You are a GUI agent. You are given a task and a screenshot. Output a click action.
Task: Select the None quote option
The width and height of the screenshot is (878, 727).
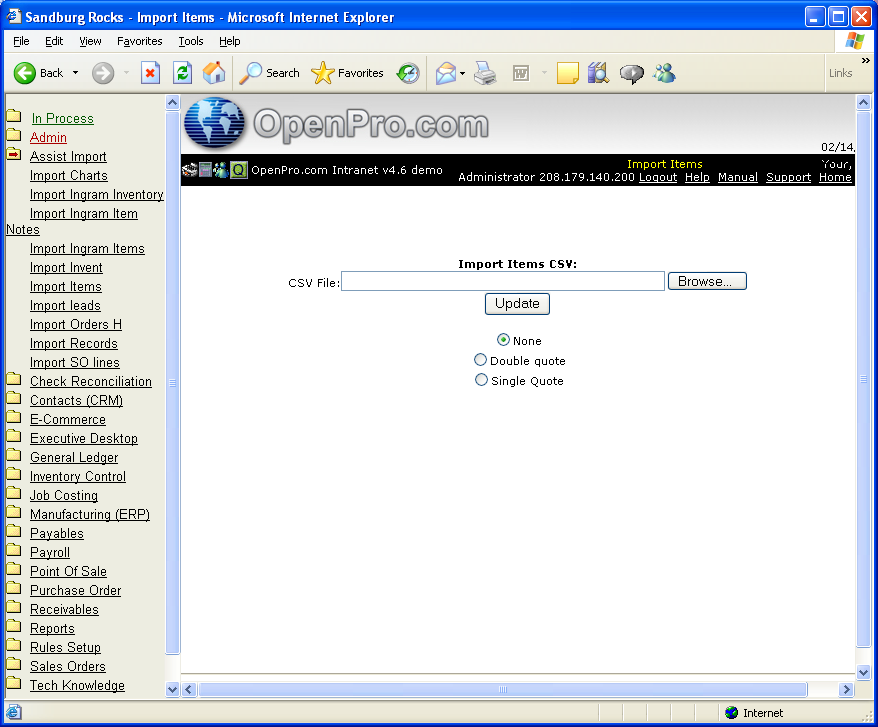[x=503, y=340]
